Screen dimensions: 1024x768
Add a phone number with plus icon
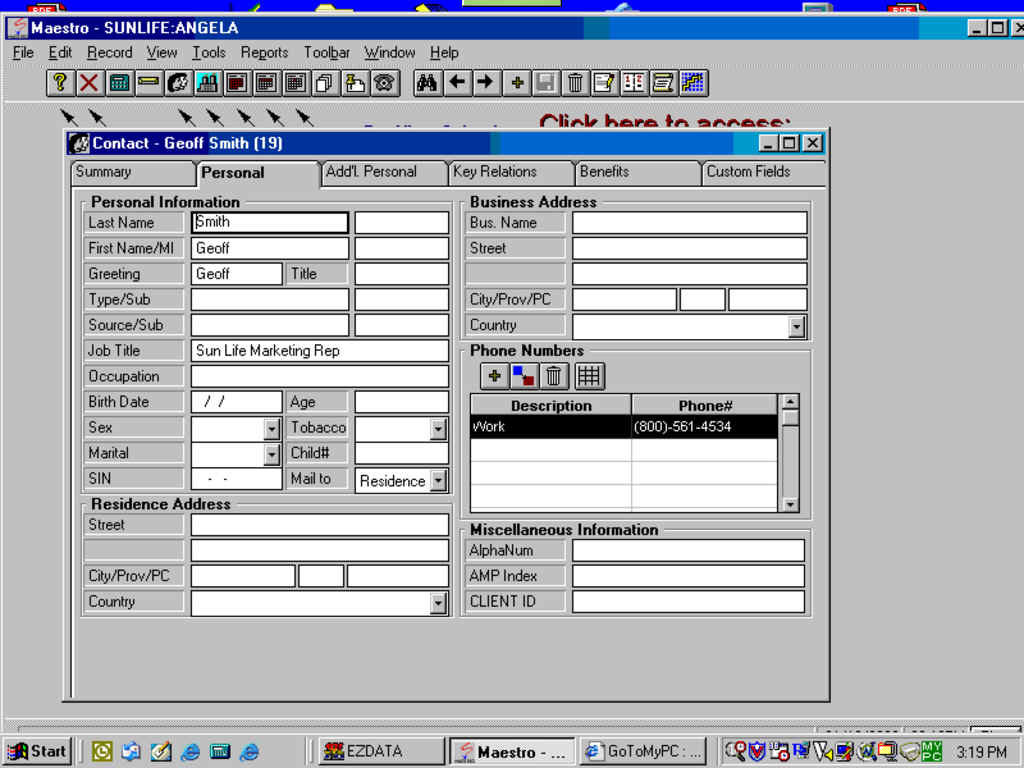[x=494, y=376]
